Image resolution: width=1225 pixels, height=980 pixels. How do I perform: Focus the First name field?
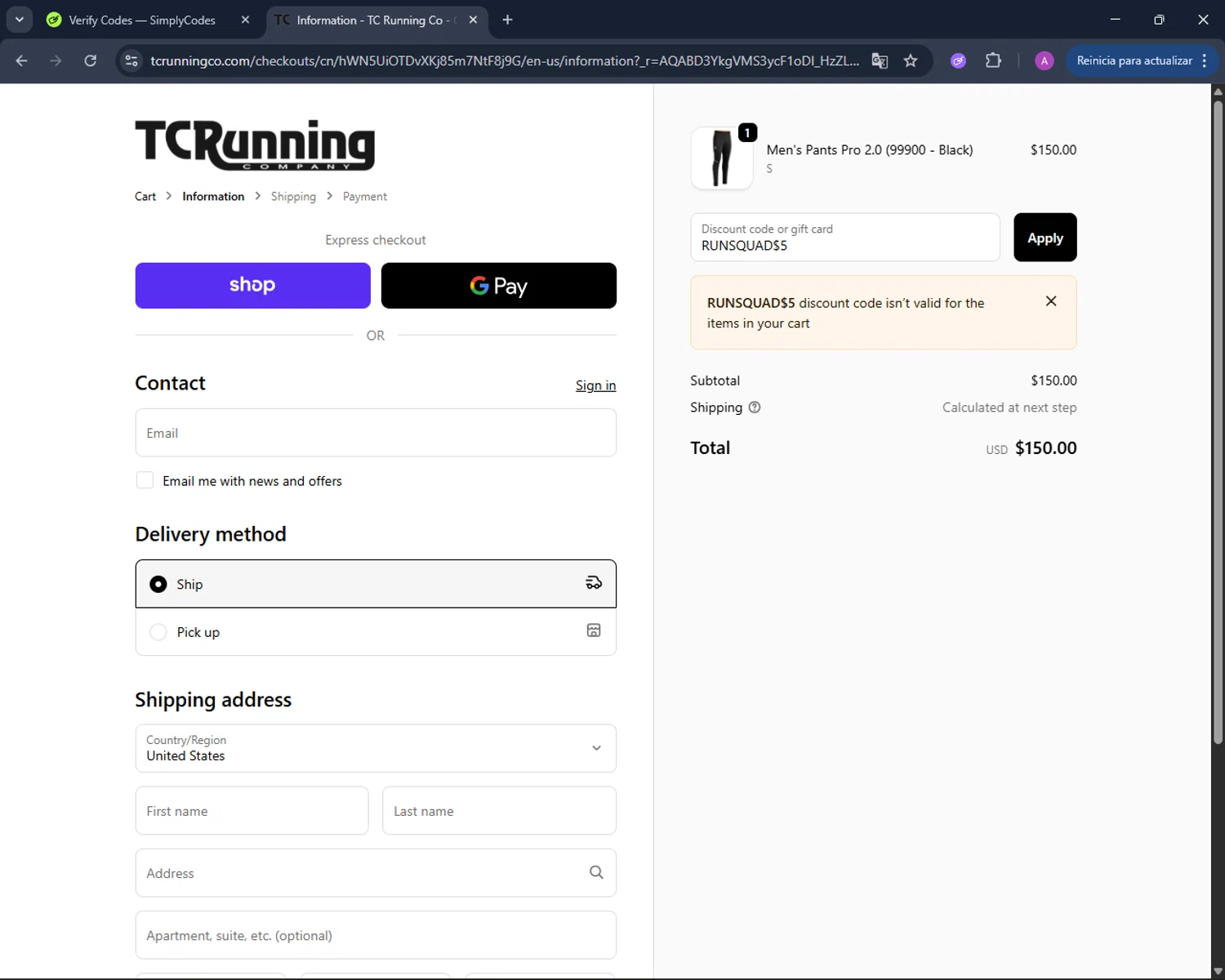tap(252, 811)
